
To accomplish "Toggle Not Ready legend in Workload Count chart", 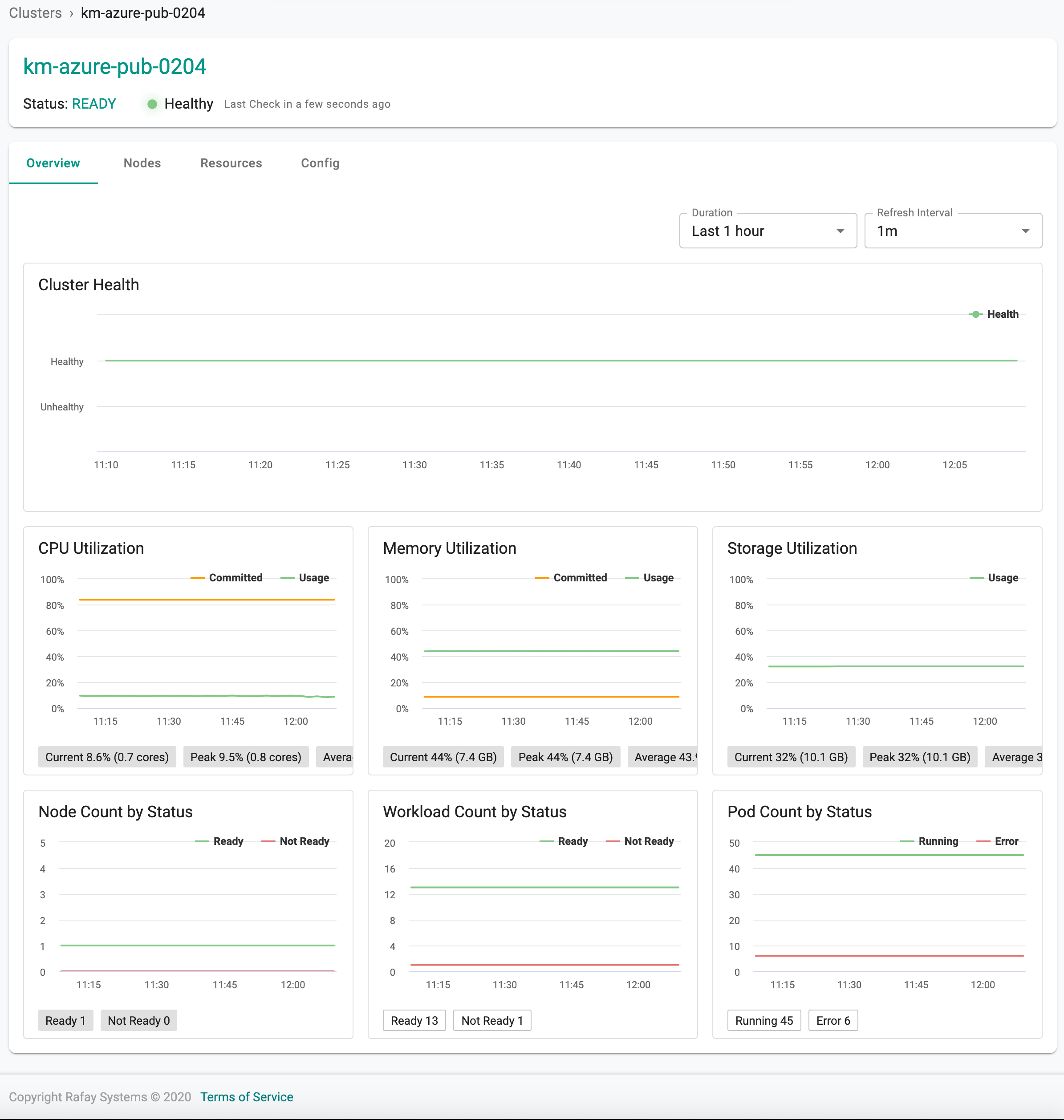I will pyautogui.click(x=640, y=841).
